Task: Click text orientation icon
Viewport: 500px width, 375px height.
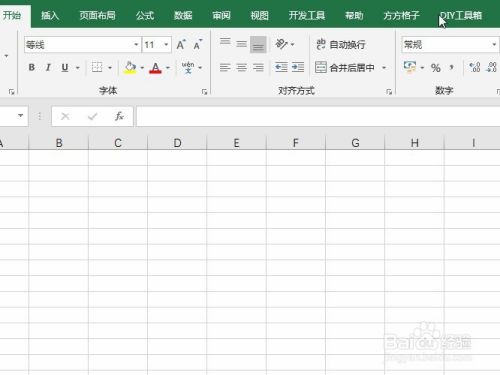Action: click(x=281, y=44)
